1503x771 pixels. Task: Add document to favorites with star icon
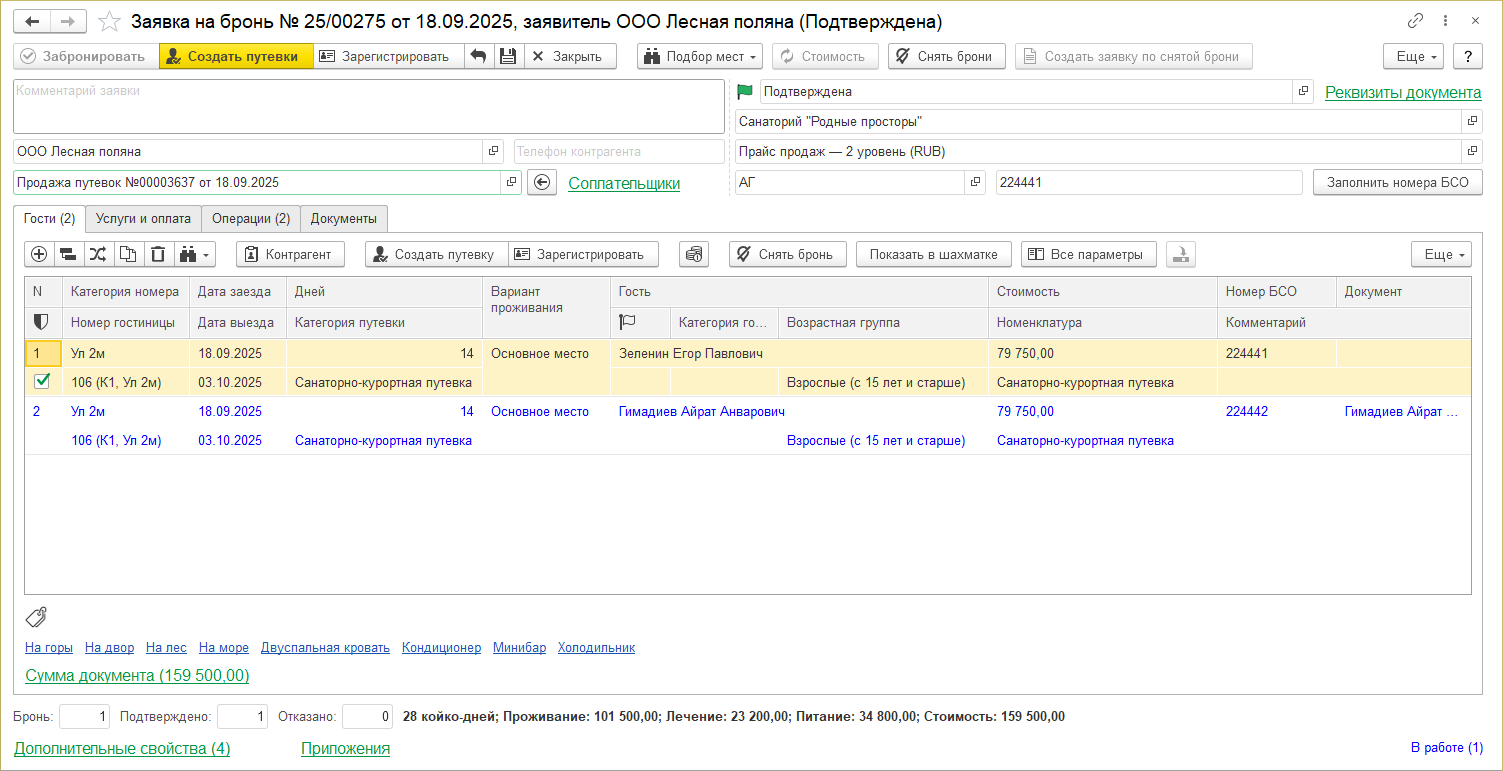click(109, 21)
